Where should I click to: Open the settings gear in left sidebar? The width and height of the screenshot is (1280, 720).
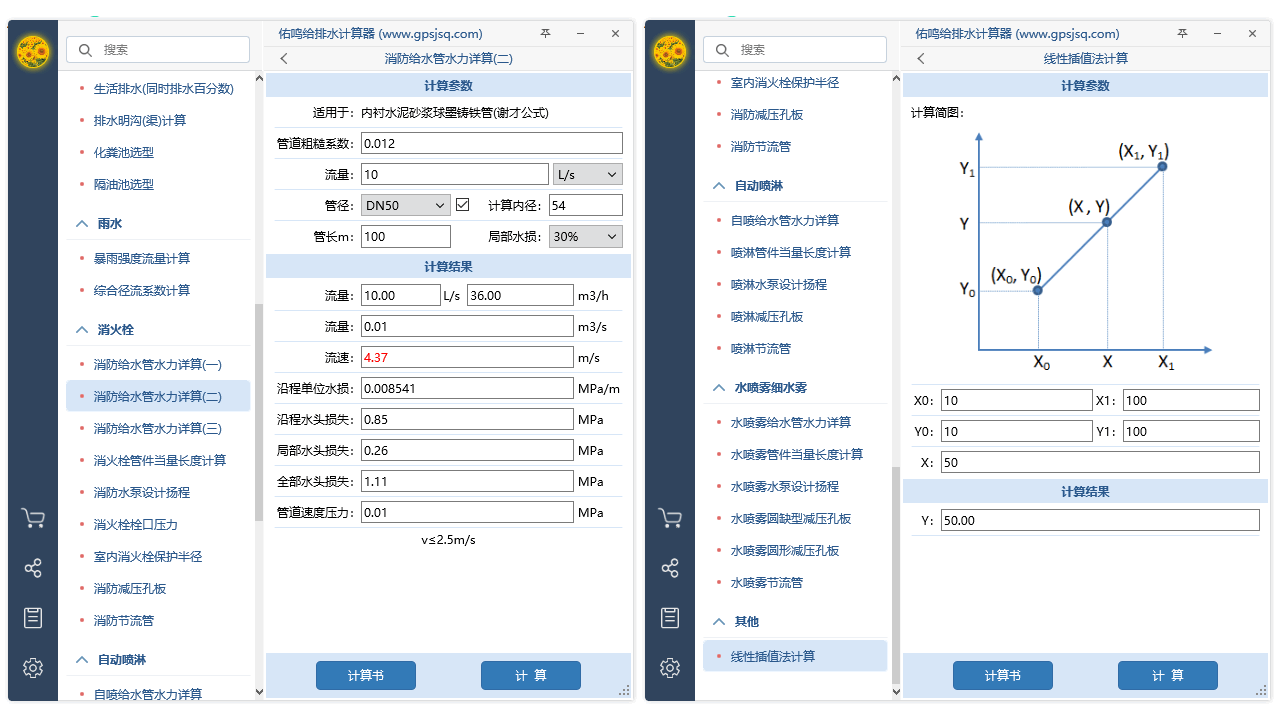point(33,667)
